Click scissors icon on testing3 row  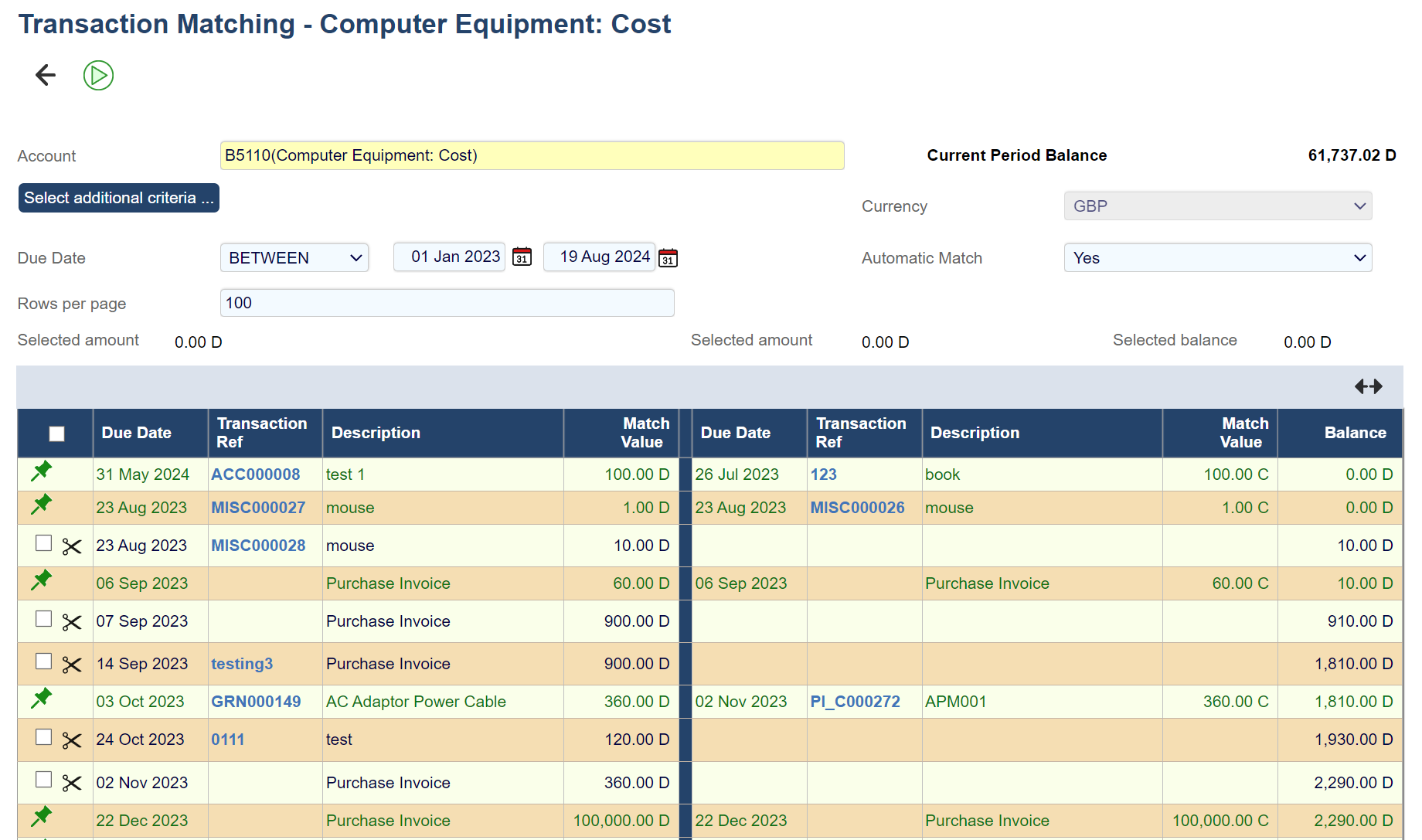[x=72, y=665]
